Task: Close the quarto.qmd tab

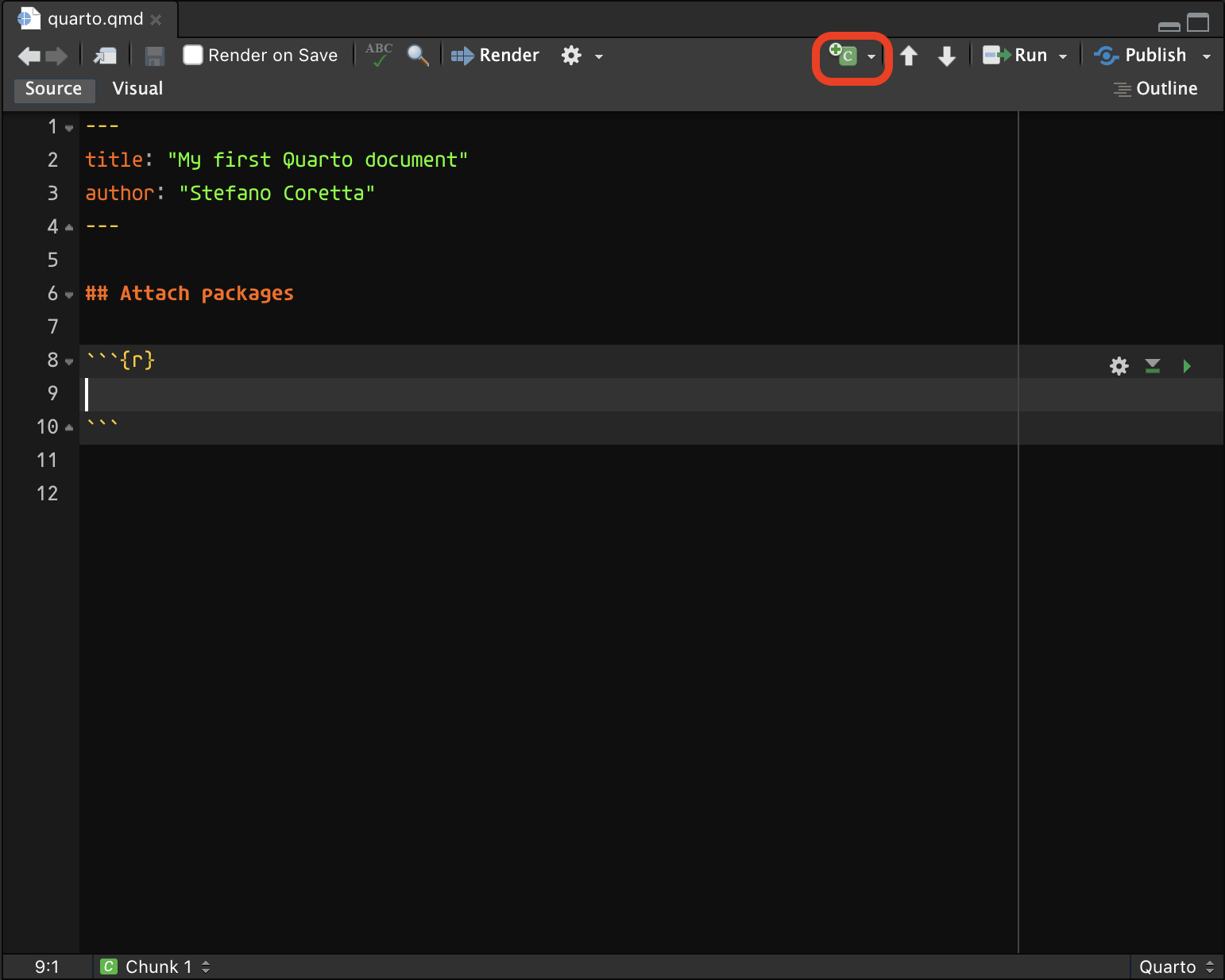Action: [x=157, y=20]
